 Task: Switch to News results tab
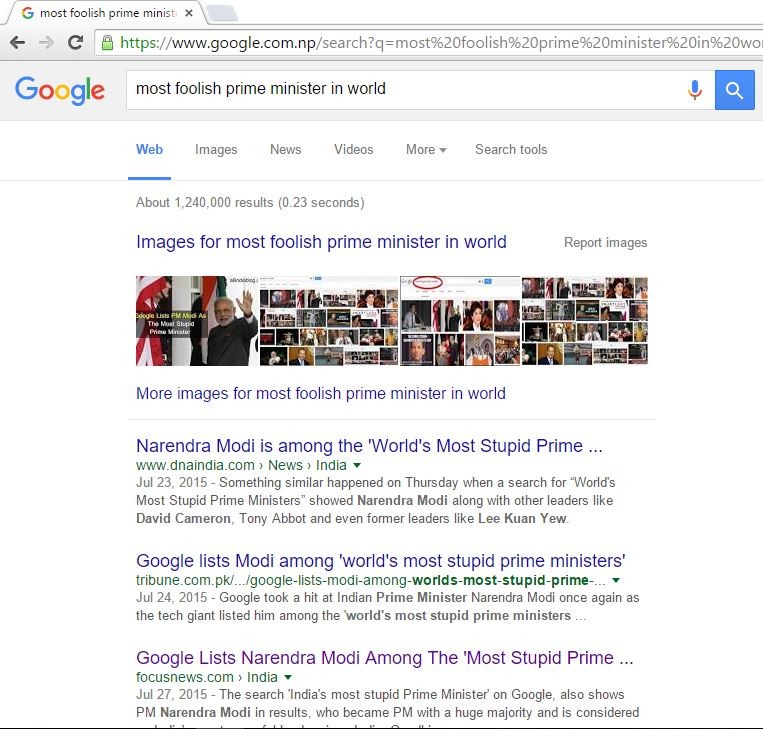(x=286, y=149)
